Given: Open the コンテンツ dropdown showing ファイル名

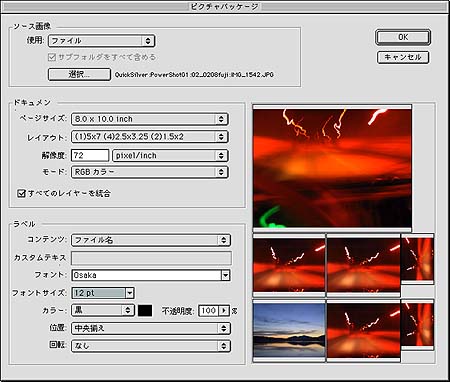Looking at the screenshot, I should click(x=151, y=240).
